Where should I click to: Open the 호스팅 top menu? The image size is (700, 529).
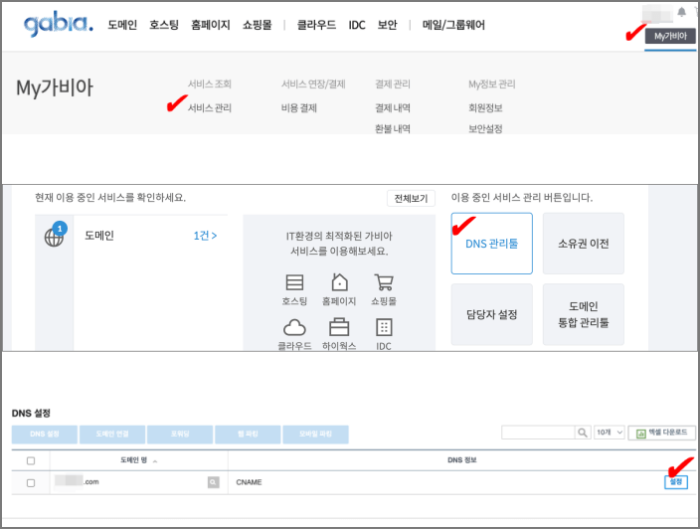[164, 25]
